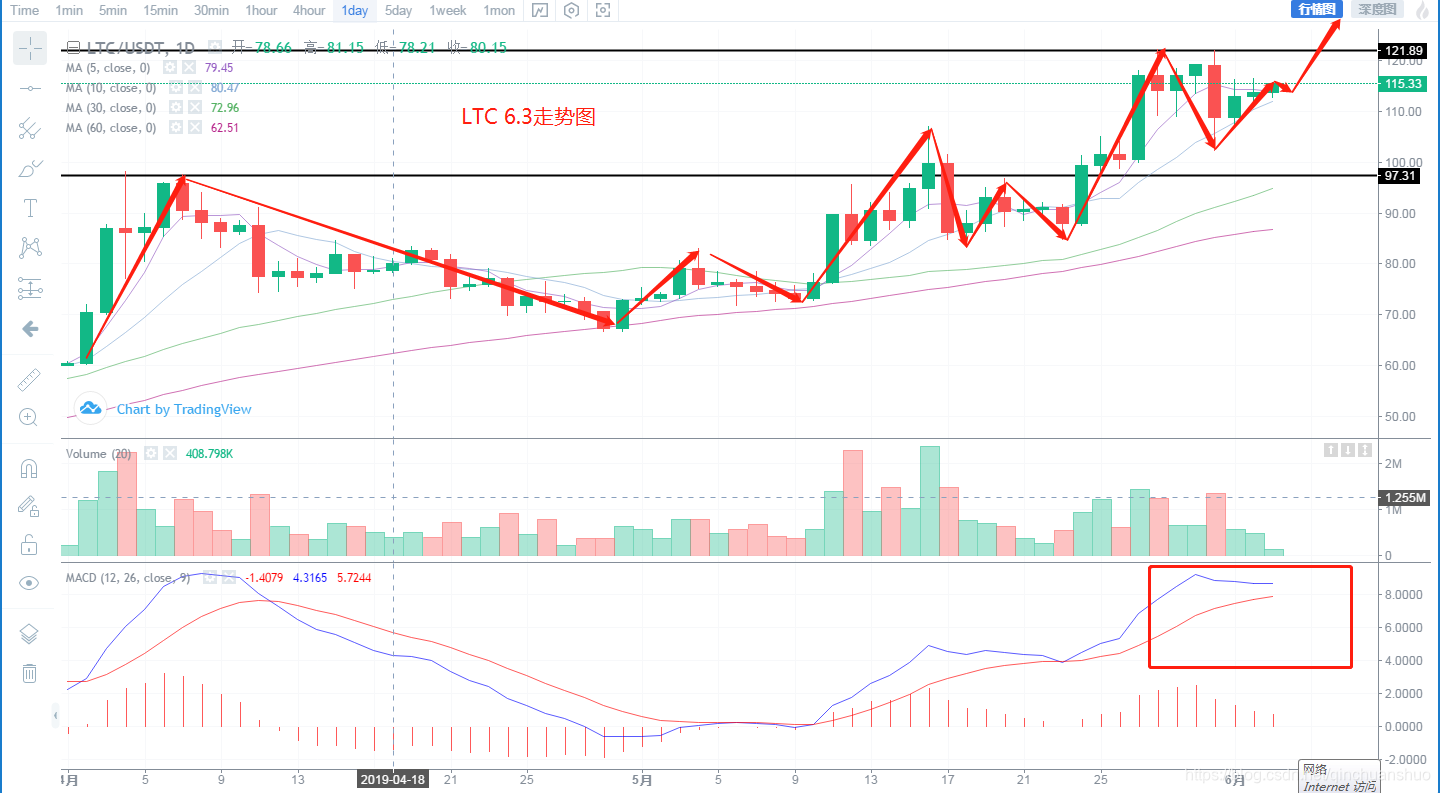
Task: Select the crosshair cursor tool
Action: tap(30, 47)
